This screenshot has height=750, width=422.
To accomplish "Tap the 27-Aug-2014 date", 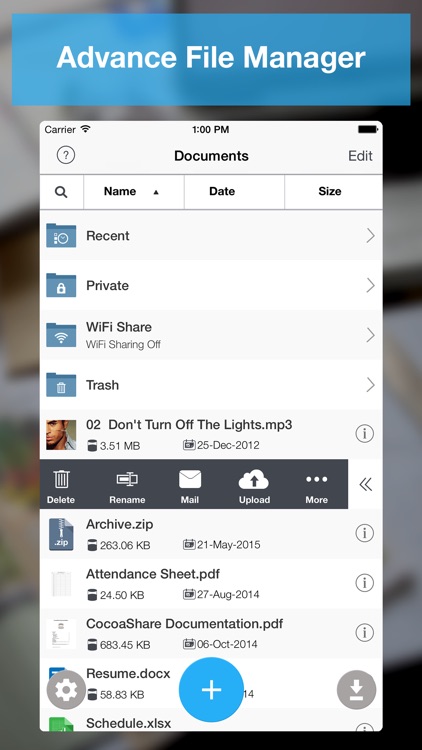I will (x=228, y=595).
